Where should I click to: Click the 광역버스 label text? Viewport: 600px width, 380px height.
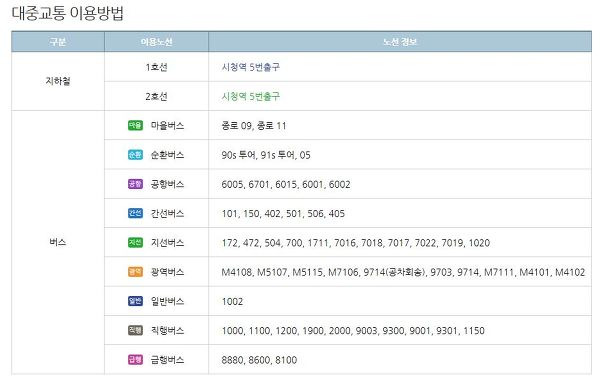167,272
